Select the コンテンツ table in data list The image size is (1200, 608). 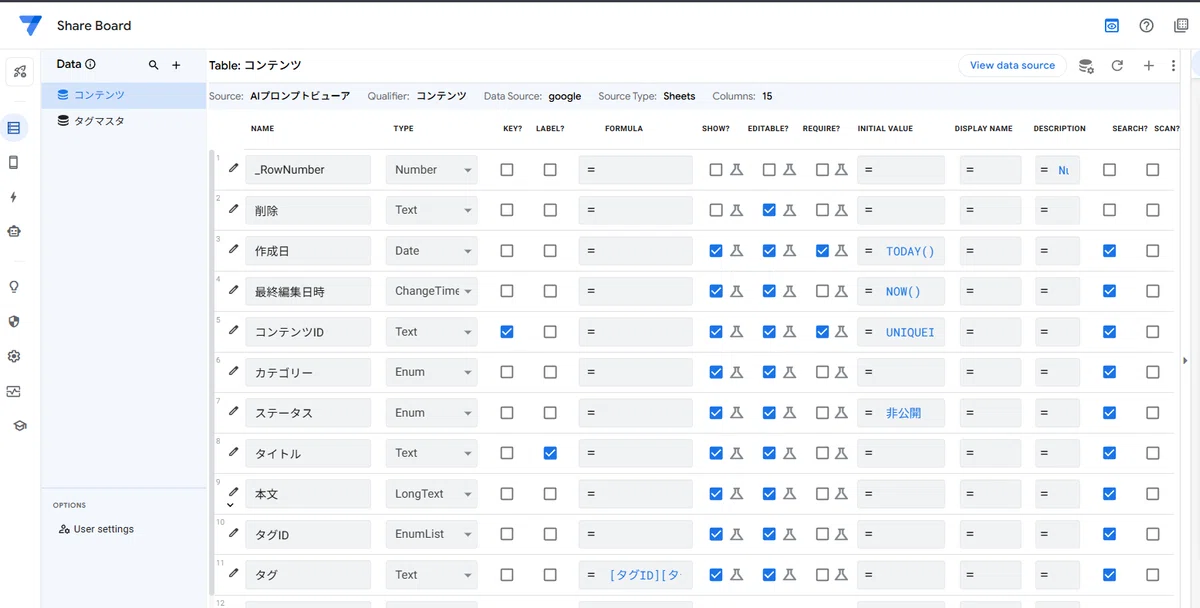click(x=123, y=95)
